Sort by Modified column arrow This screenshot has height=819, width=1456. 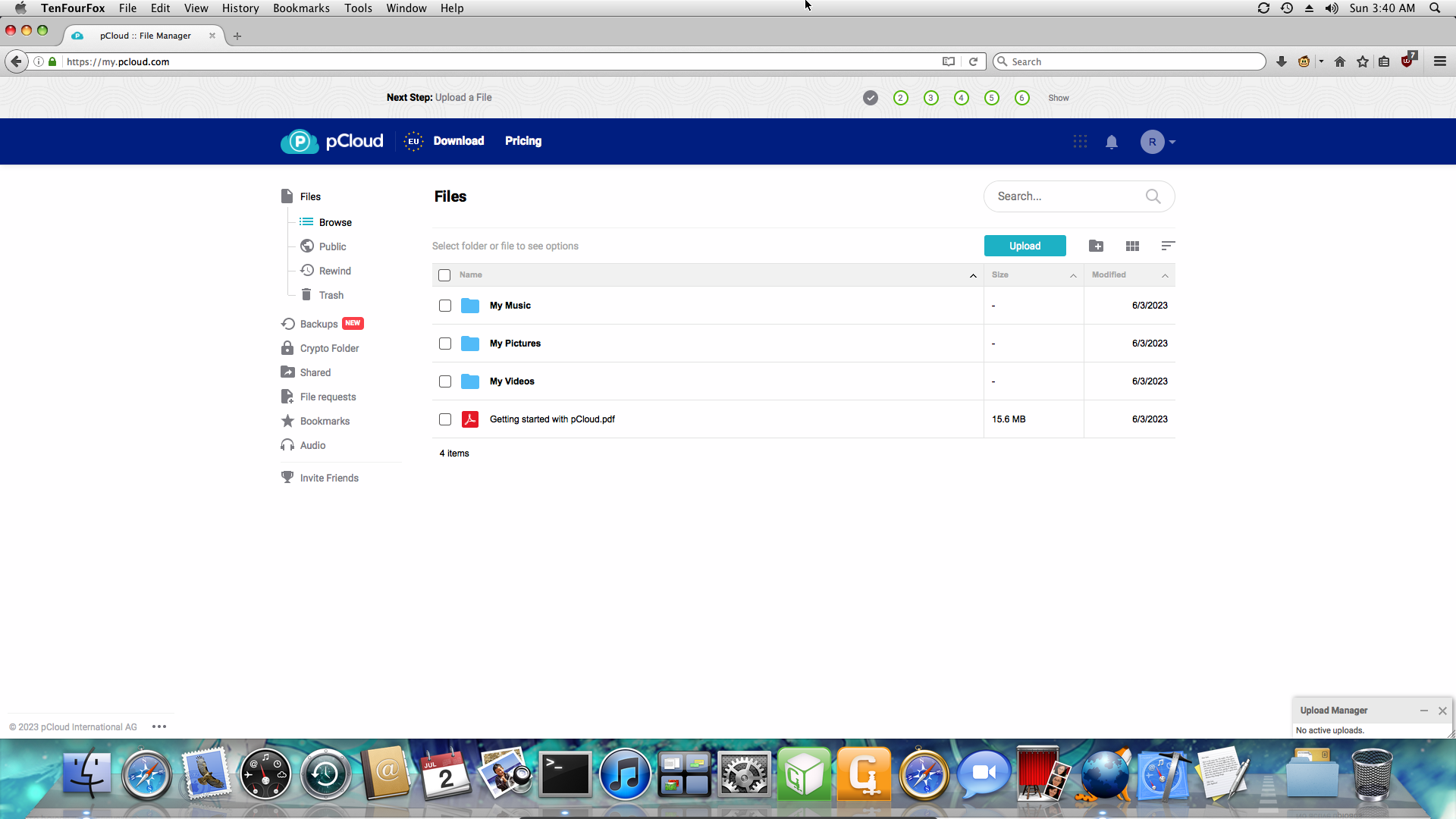(x=1165, y=275)
